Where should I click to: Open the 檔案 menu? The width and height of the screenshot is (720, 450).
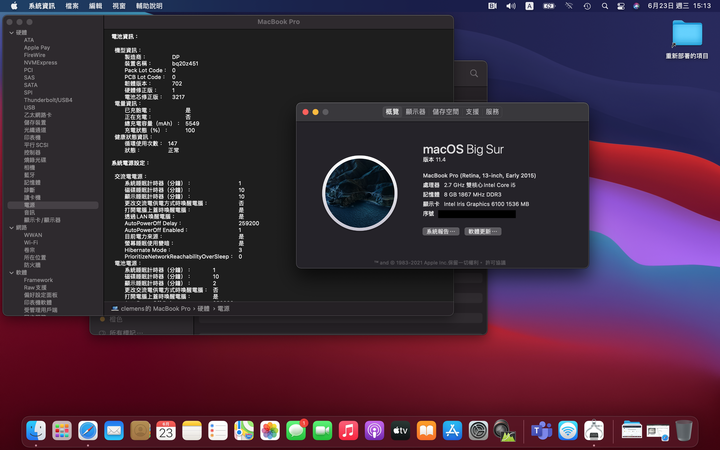click(x=72, y=6)
